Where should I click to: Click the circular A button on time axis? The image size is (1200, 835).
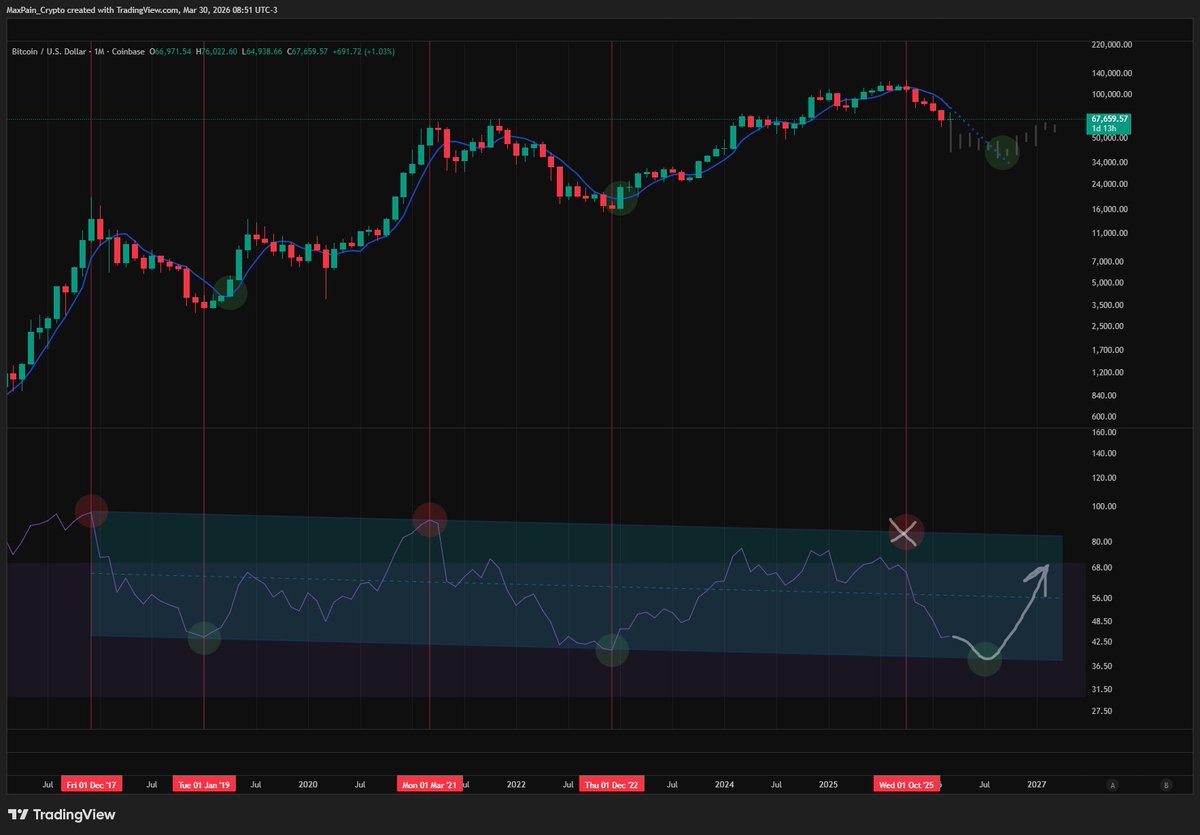(1112, 785)
